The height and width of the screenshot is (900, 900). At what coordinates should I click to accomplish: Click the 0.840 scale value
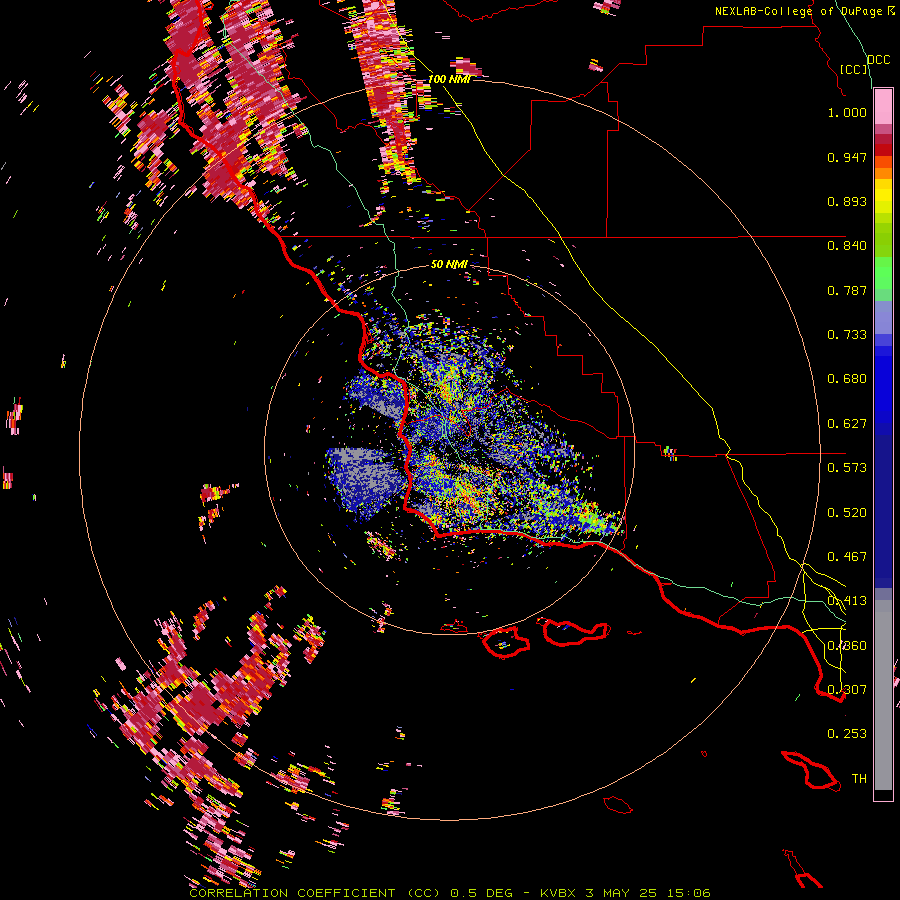pos(847,246)
